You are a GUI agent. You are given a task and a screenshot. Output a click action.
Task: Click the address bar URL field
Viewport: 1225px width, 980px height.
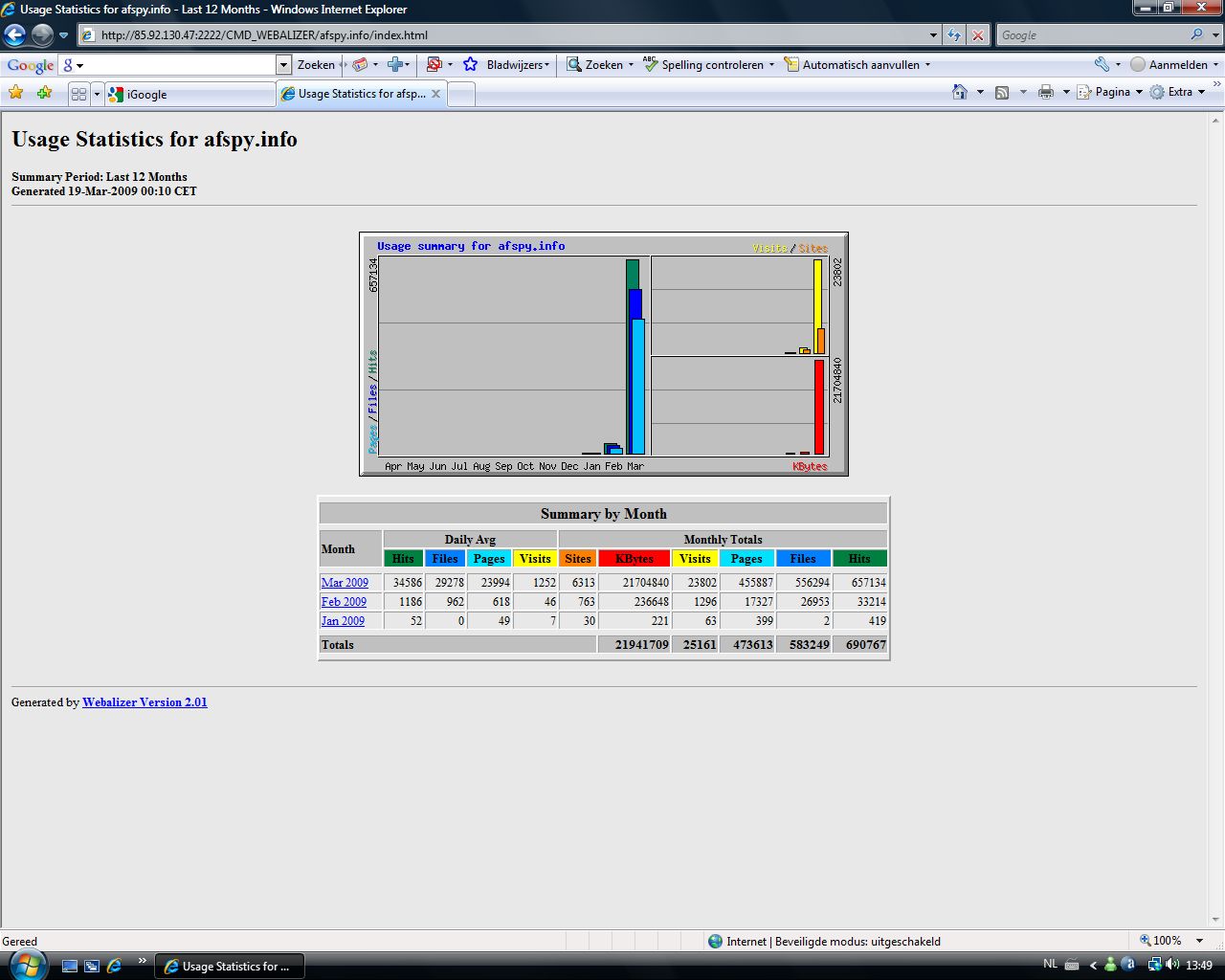click(503, 35)
